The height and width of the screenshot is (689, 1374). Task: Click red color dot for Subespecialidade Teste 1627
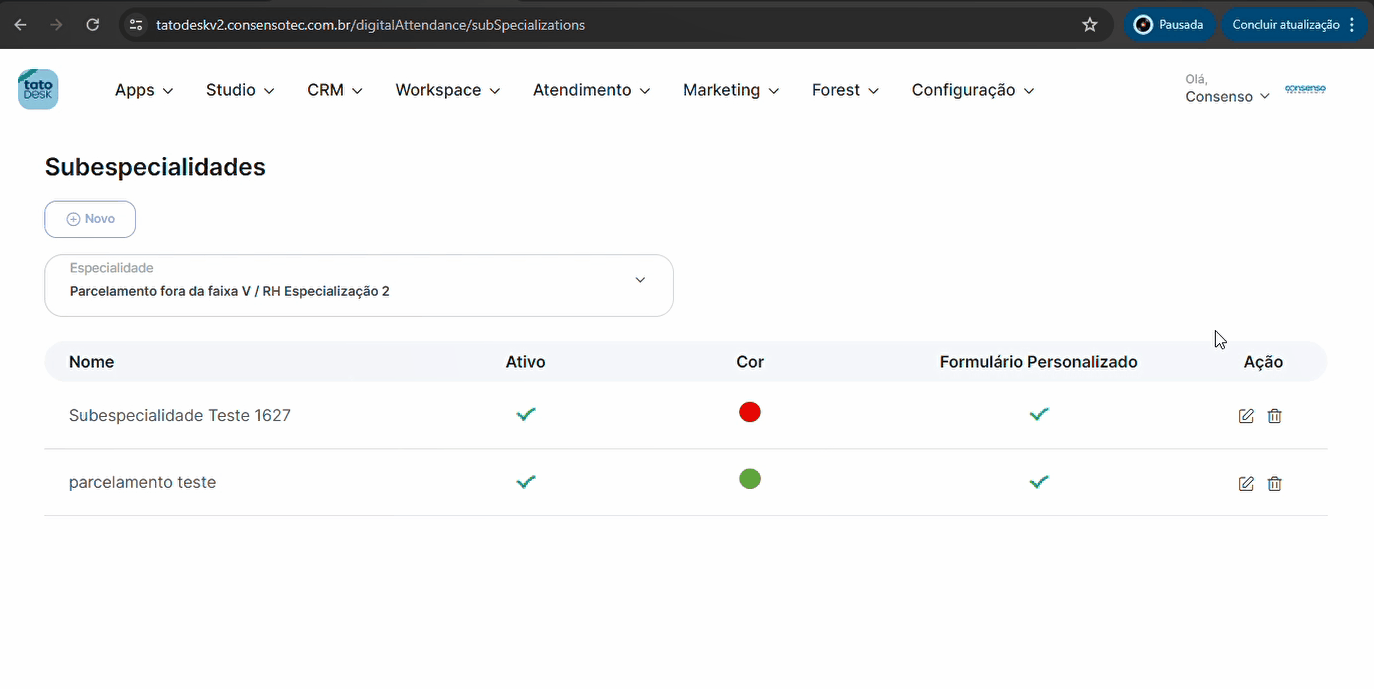750,412
